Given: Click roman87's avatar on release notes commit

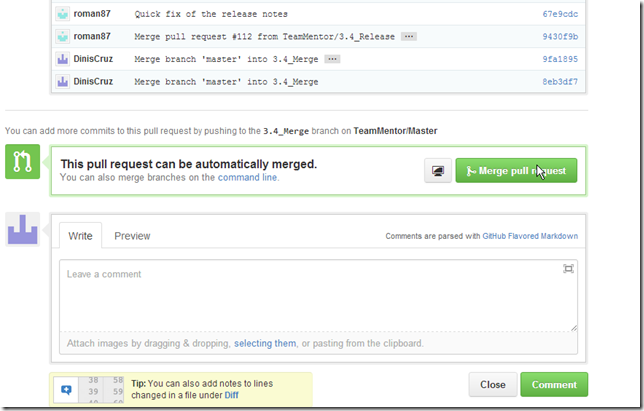Looking at the screenshot, I should click(x=64, y=15).
